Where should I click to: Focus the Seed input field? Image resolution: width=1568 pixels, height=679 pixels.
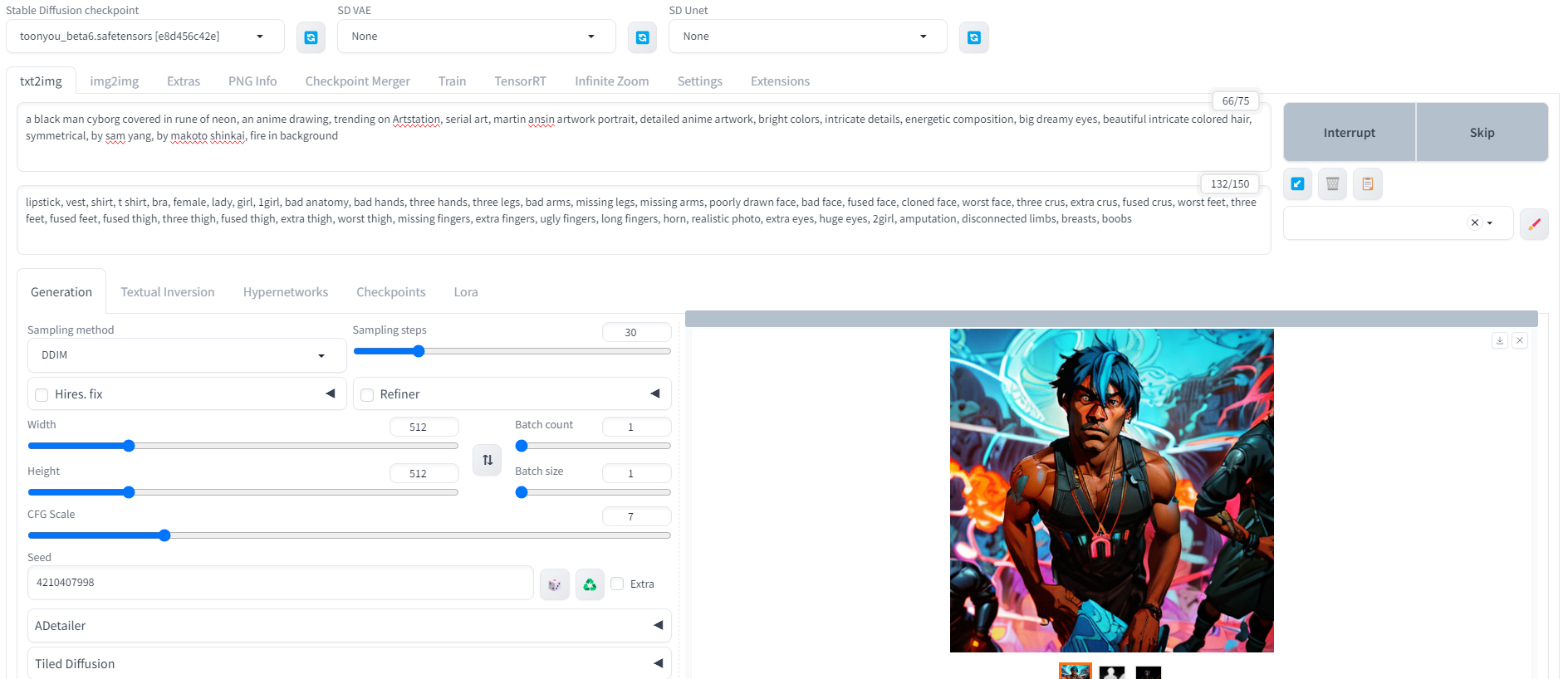click(281, 583)
